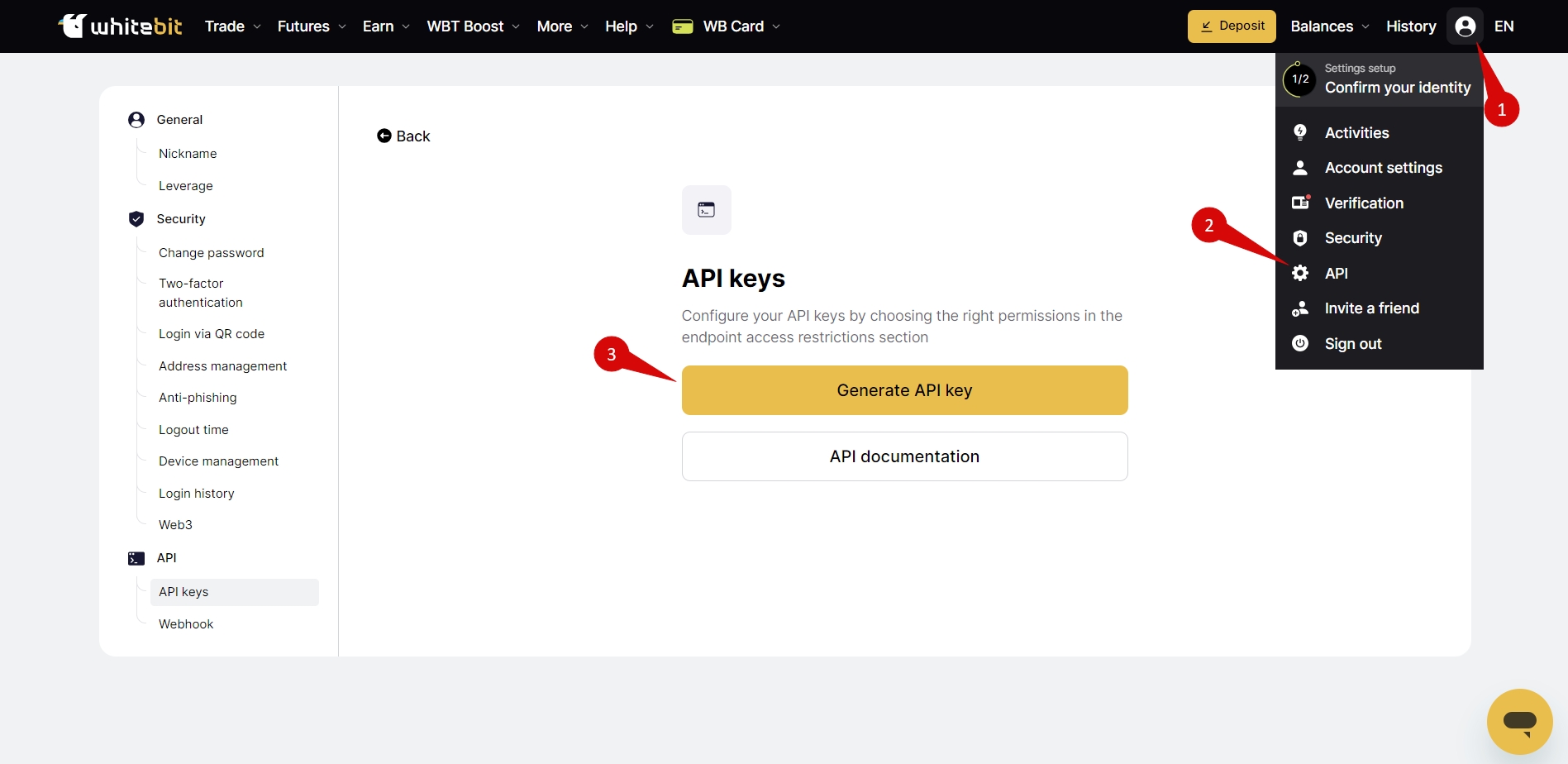Open the user profile avatar icon
Viewport: 1568px width, 764px height.
pos(1465,26)
